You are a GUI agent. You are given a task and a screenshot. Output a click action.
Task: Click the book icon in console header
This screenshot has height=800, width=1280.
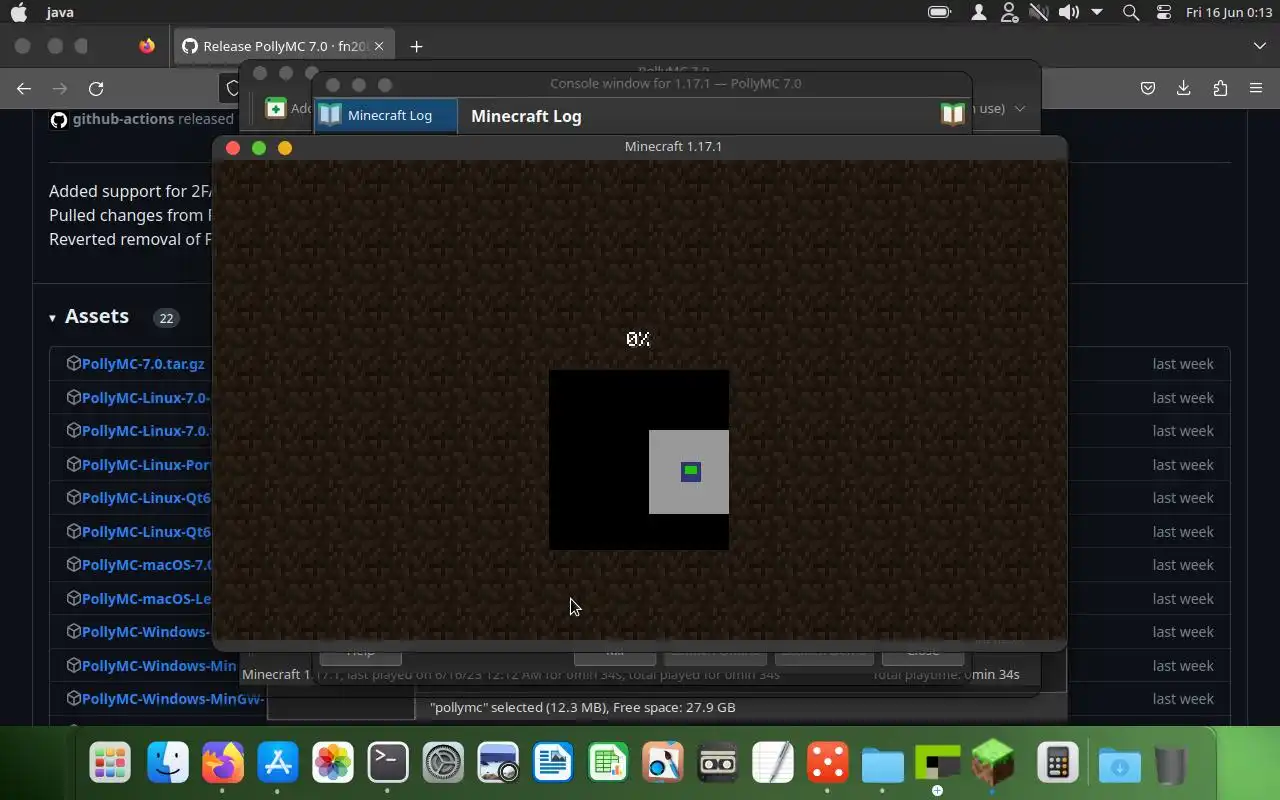(952, 114)
